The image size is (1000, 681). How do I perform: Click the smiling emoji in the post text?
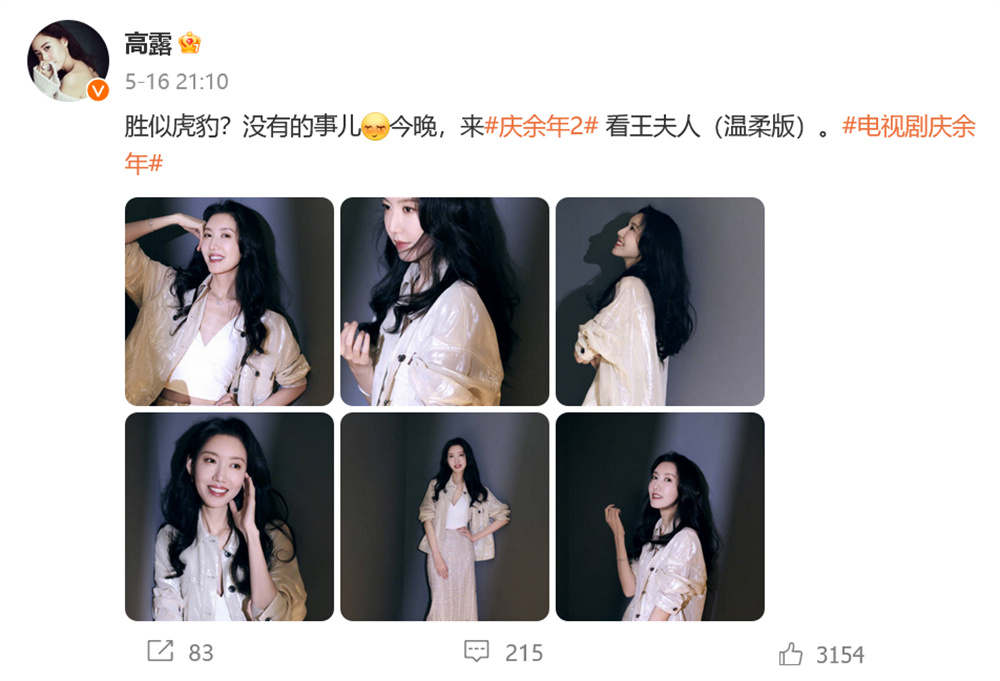pos(375,127)
